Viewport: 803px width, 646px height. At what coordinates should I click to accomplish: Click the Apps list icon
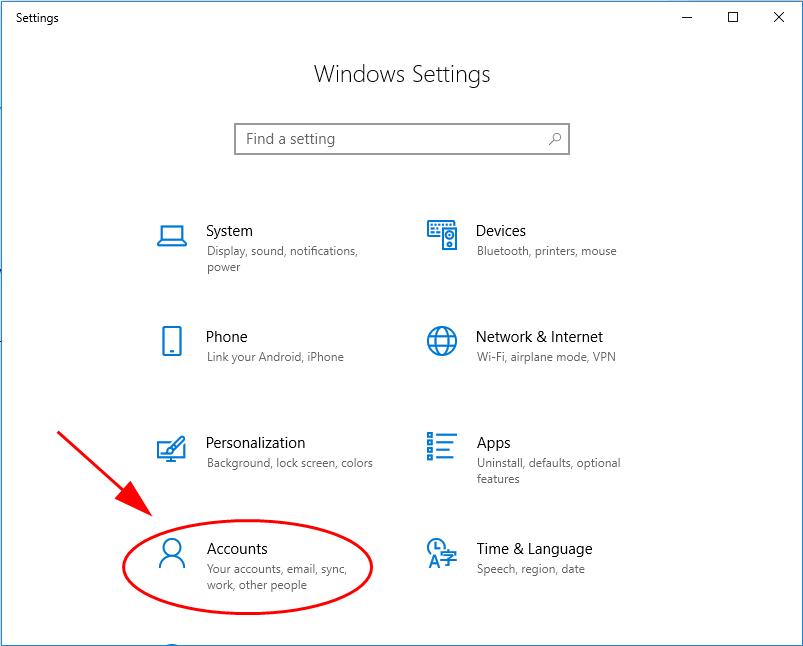coord(440,448)
